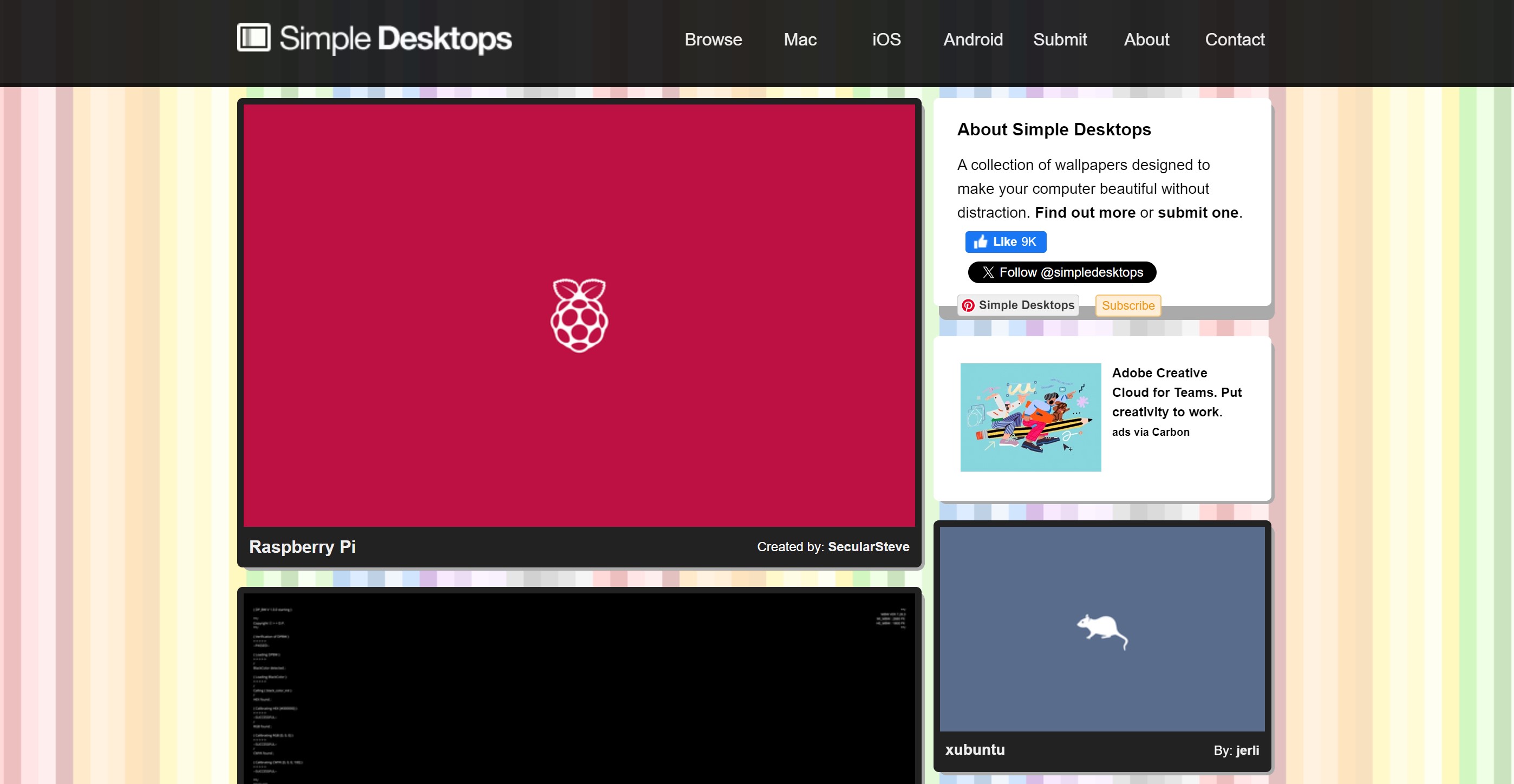
Task: Click the Contact navigation link
Action: (1234, 40)
